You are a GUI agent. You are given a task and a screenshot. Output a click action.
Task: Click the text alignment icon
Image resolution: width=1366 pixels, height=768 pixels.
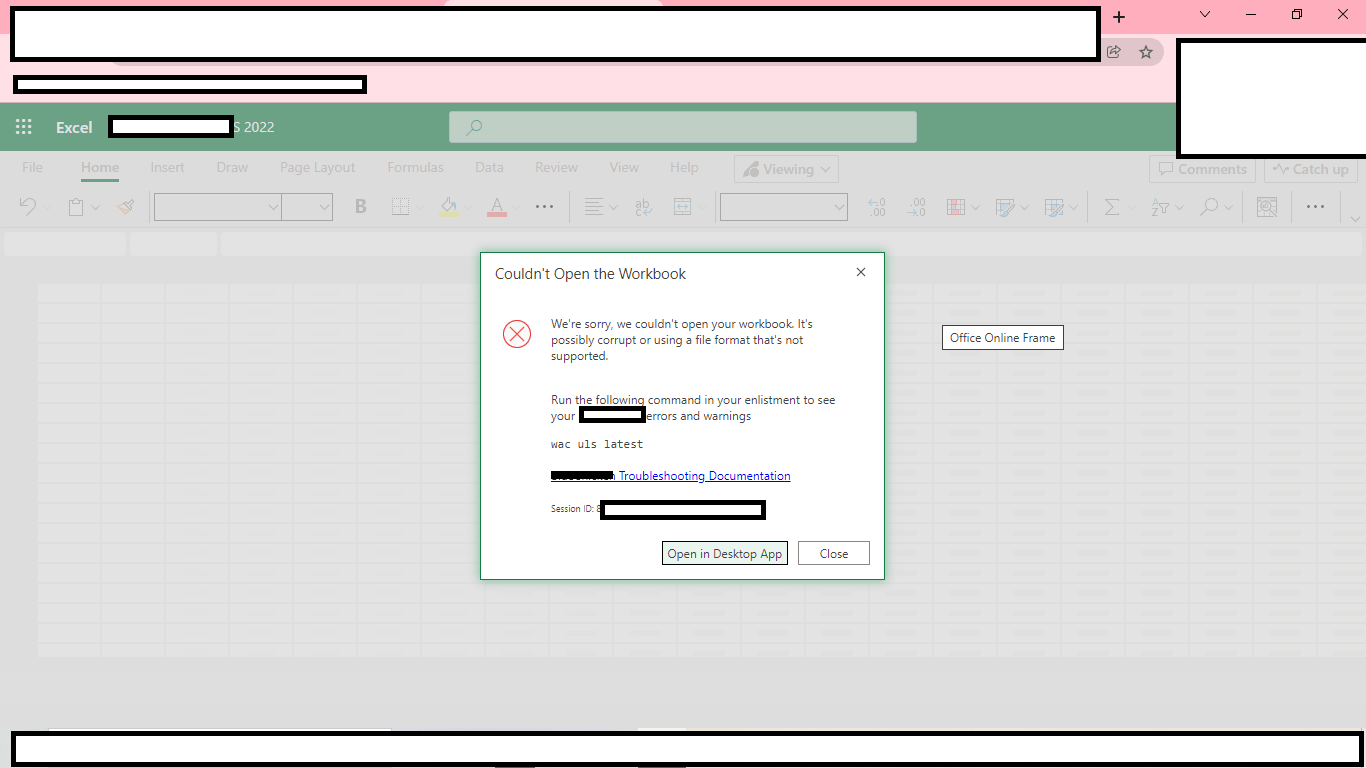(593, 207)
